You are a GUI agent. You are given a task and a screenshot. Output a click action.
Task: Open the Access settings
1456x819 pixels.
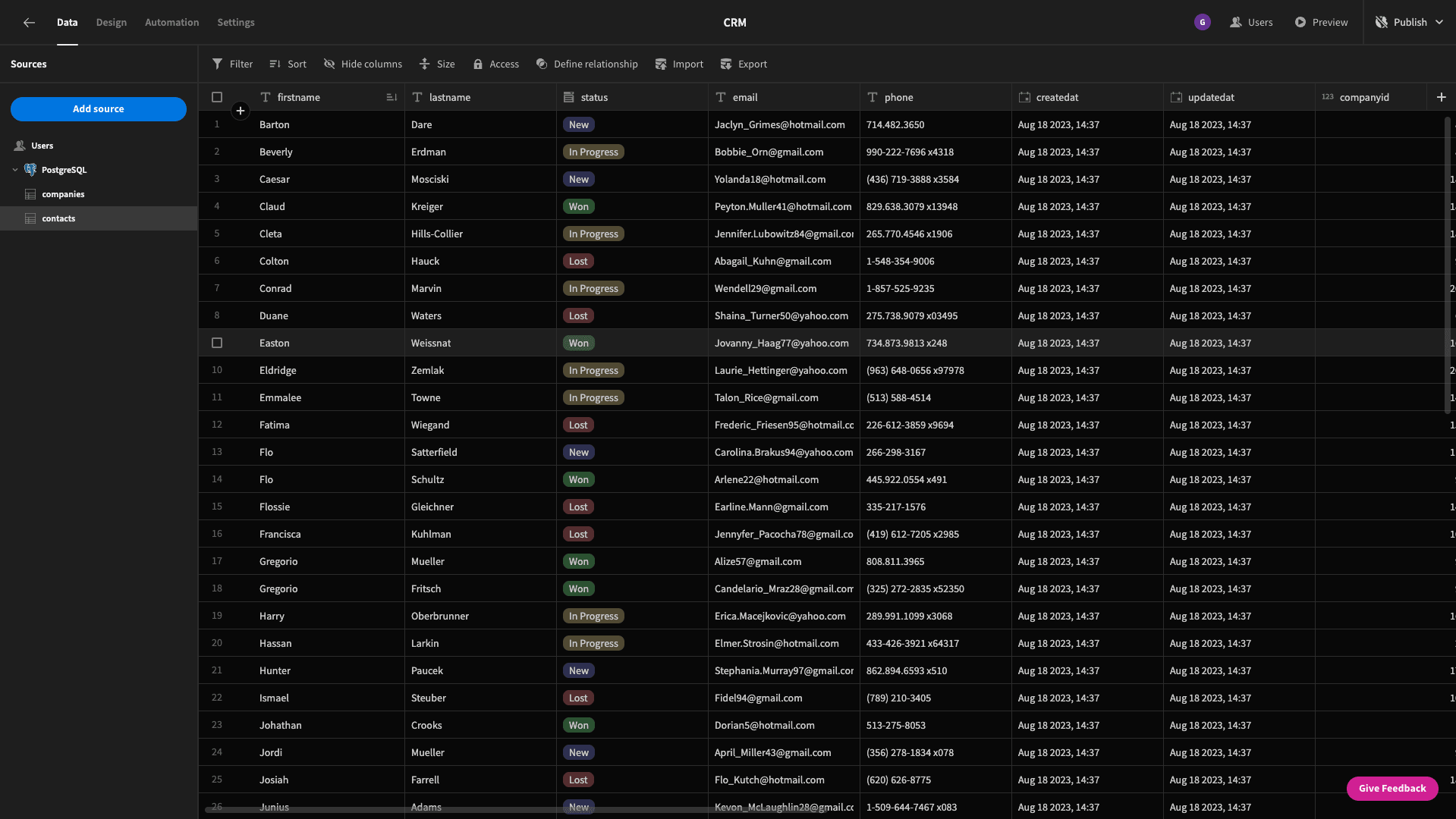click(x=496, y=64)
